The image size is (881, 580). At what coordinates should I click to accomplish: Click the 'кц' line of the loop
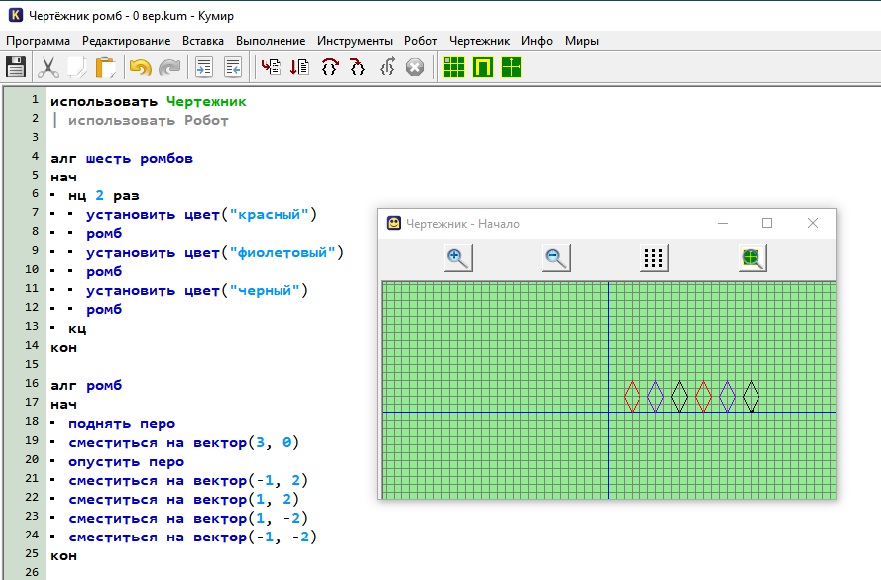(77, 328)
